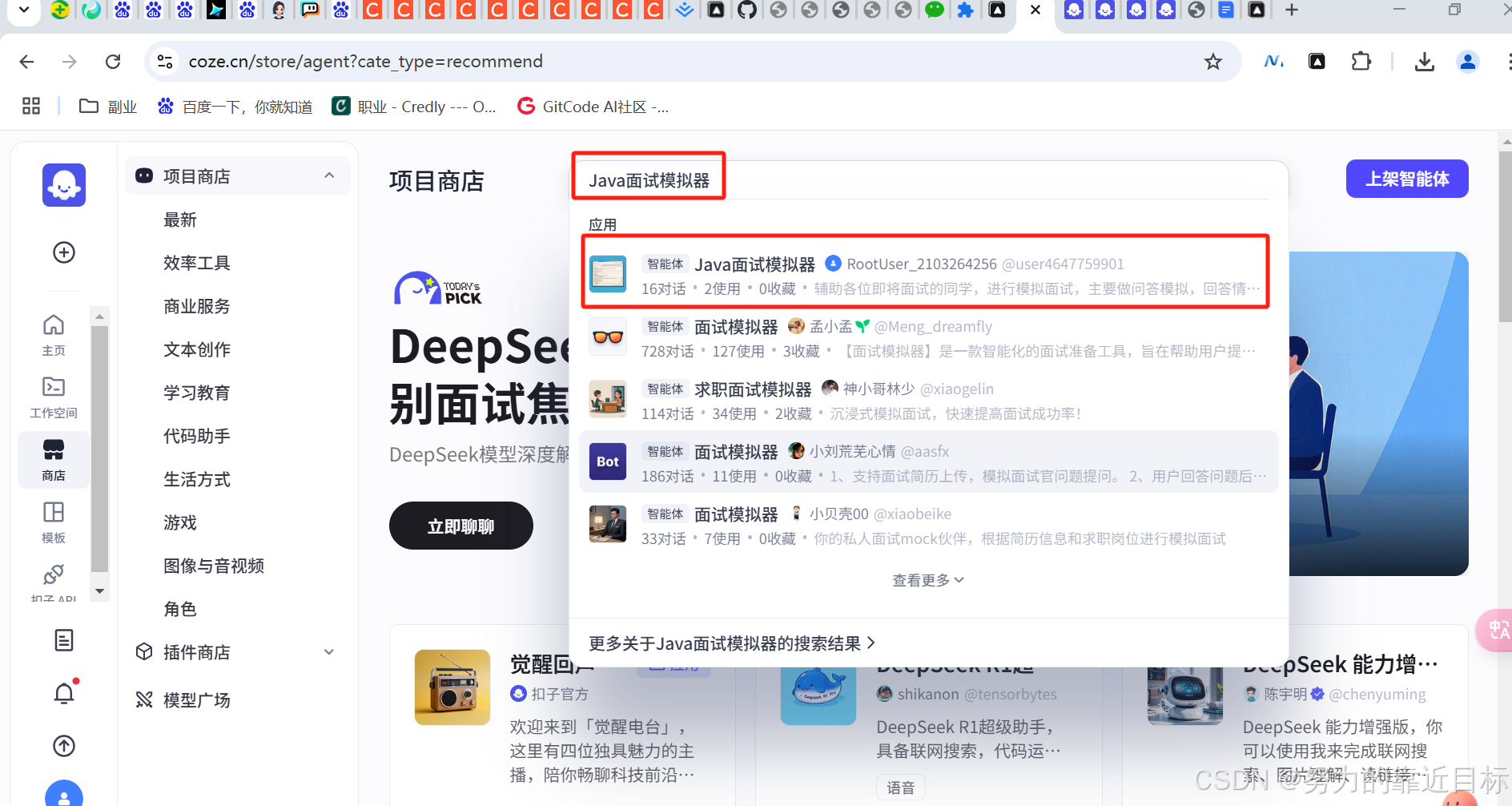Click the 觉醒电台 radio thumbnail
Image resolution: width=1512 pixels, height=806 pixels.
[x=452, y=687]
